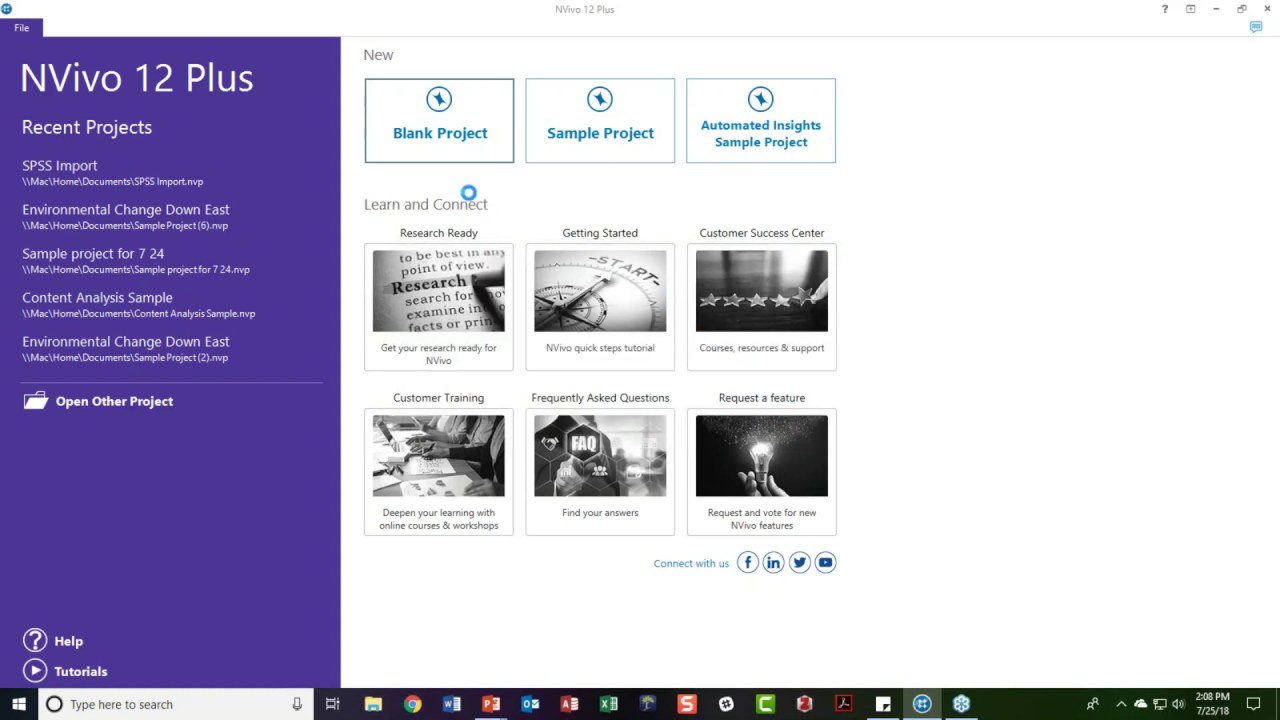
Task: Open the Sample Project tile
Action: pyautogui.click(x=600, y=121)
